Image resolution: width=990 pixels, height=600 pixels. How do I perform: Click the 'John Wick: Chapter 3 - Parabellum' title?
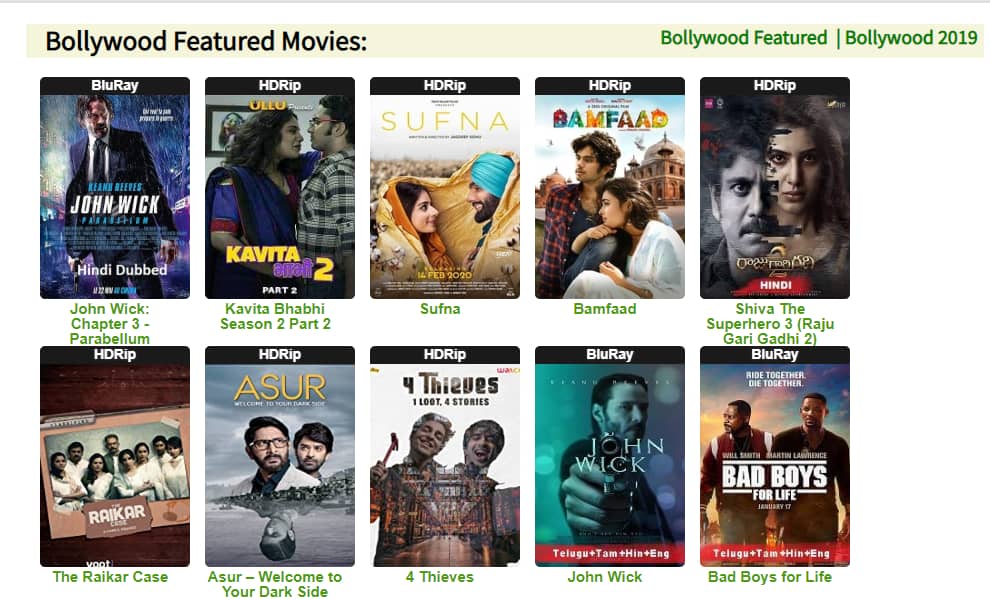[x=110, y=323]
